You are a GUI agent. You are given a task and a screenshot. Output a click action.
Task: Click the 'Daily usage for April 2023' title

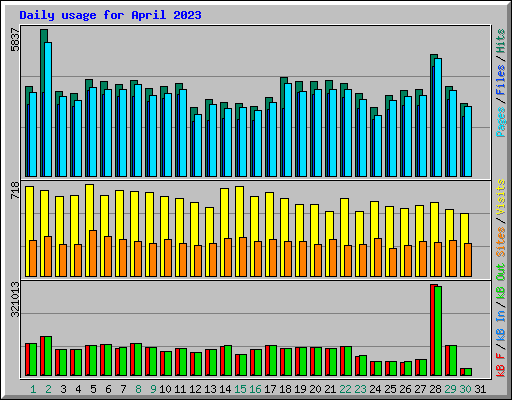click(x=110, y=15)
